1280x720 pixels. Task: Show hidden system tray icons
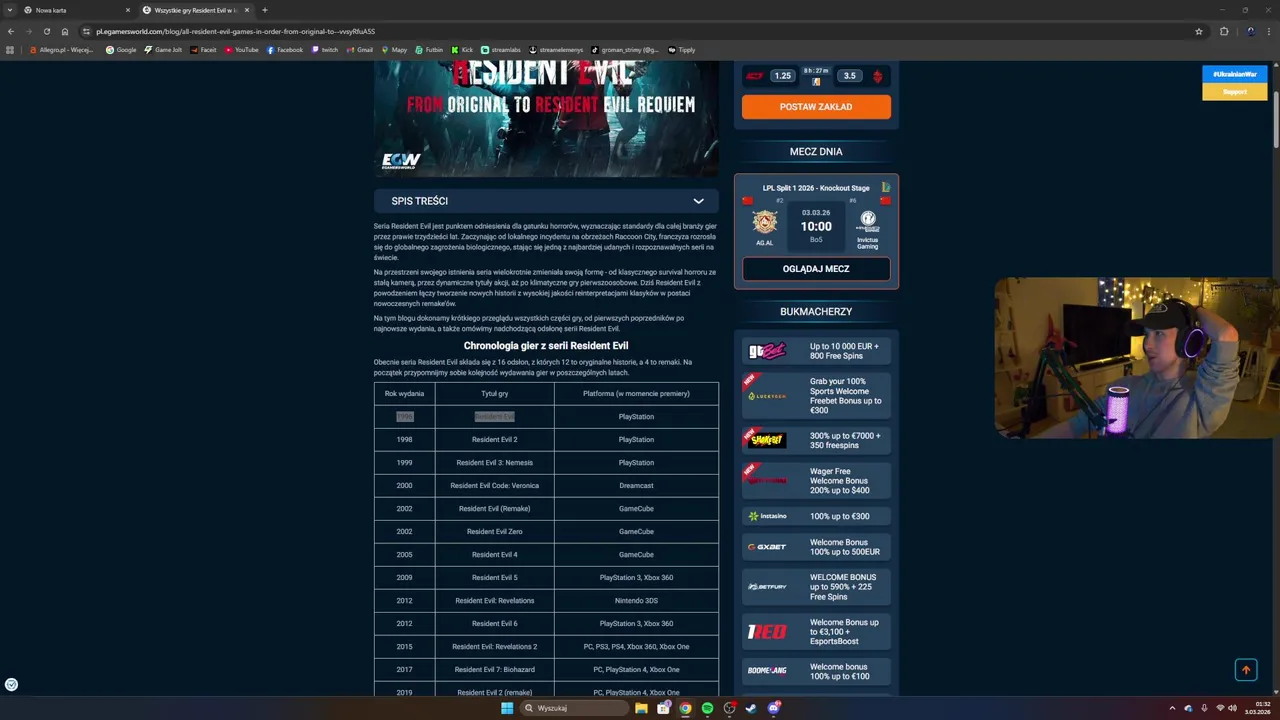pyautogui.click(x=1173, y=708)
